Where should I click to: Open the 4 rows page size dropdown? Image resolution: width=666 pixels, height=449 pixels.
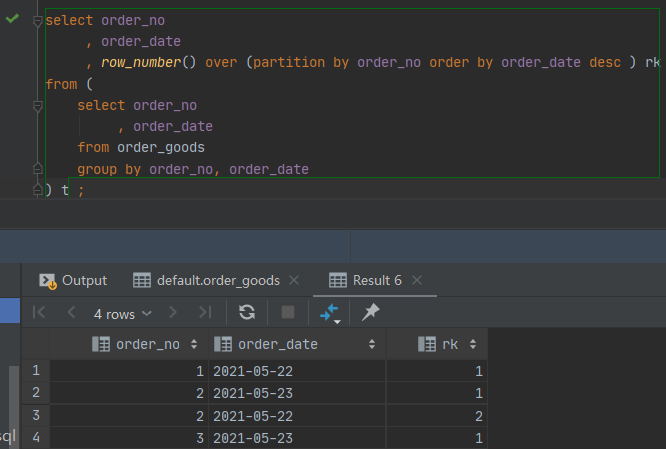click(122, 314)
